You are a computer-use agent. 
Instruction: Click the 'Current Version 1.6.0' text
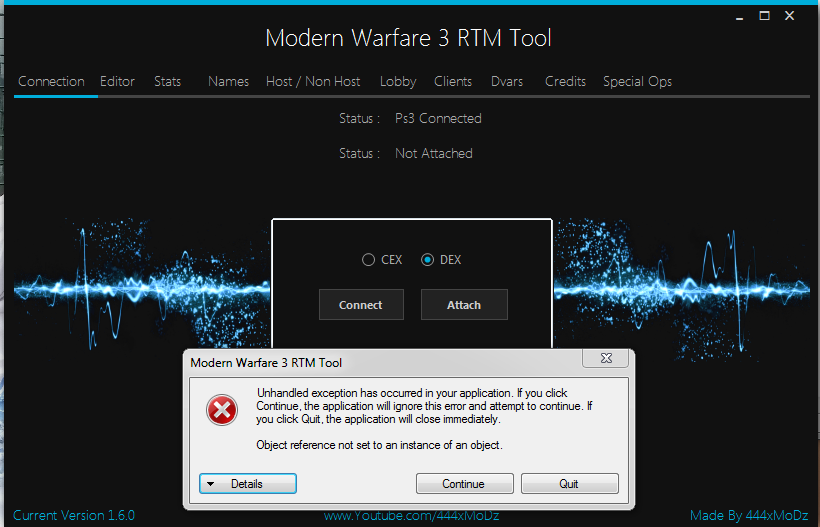(74, 515)
